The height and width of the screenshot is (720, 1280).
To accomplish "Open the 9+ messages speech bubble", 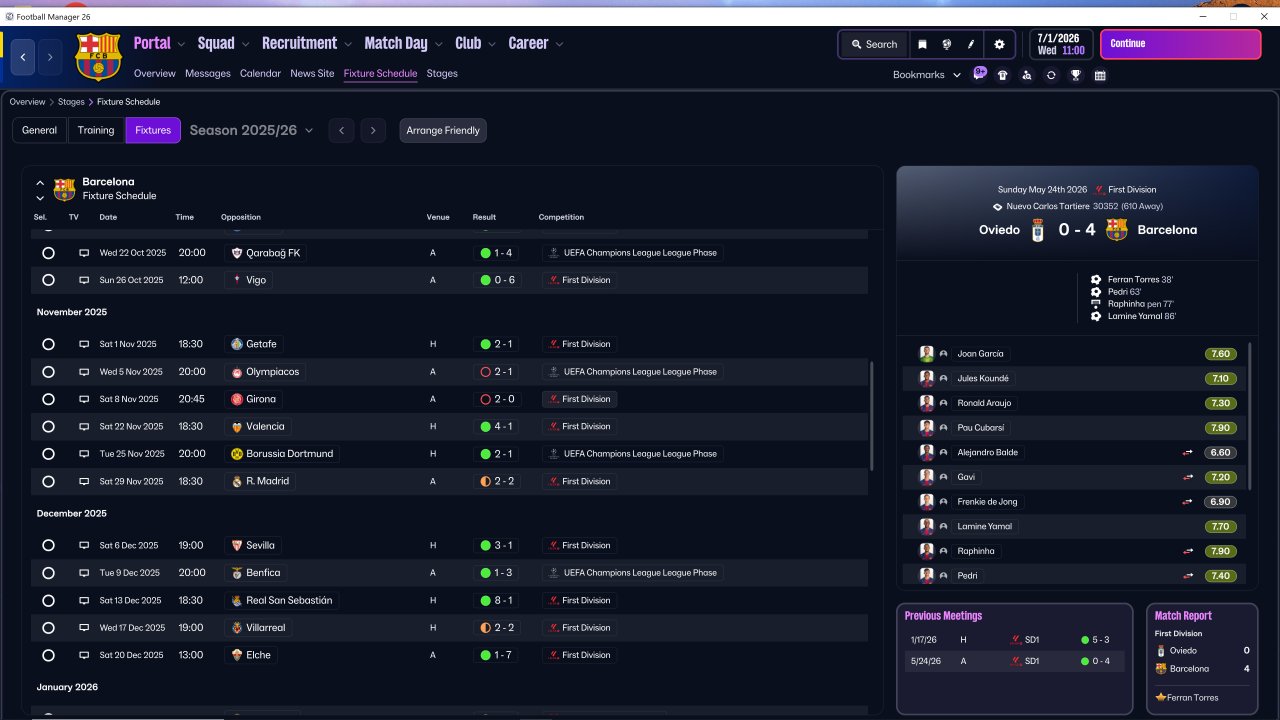I will coord(980,74).
